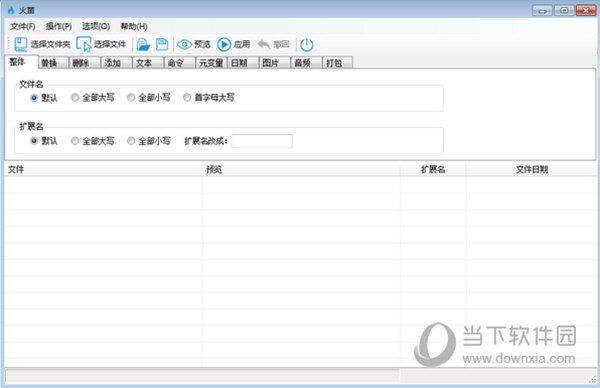The height and width of the screenshot is (388, 600).
Task: Switch to the 文本 tab
Action: [148, 63]
